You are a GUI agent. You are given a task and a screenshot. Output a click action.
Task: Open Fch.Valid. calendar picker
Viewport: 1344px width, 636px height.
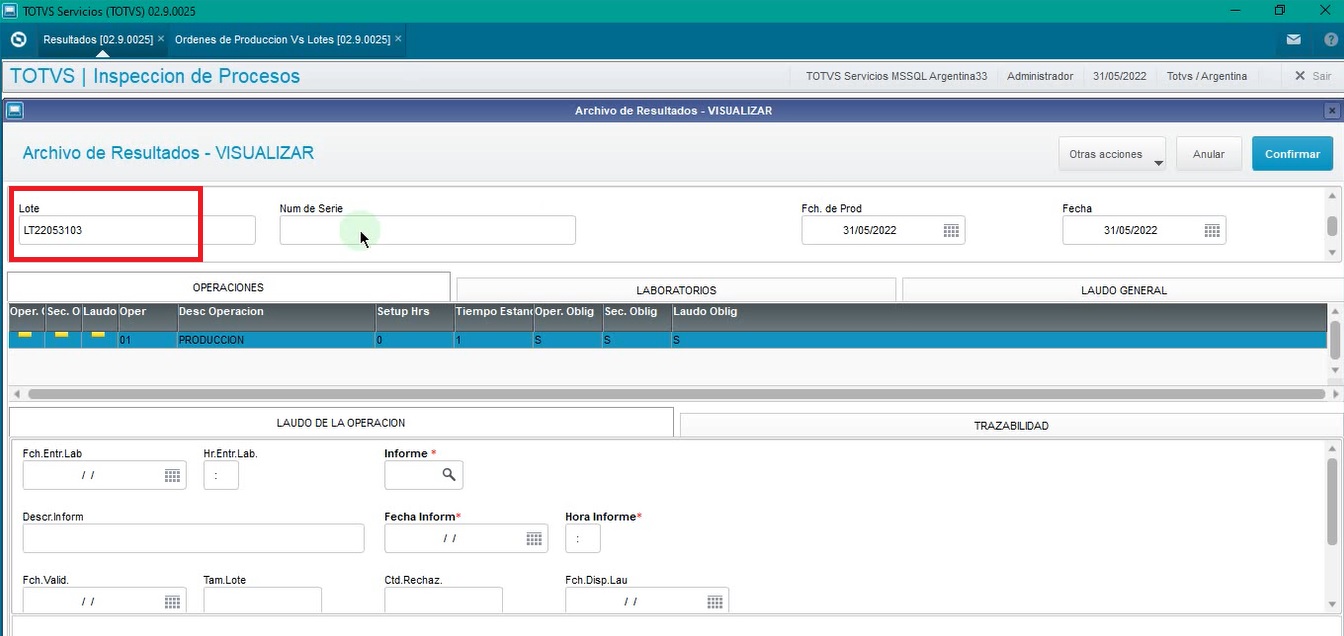pos(172,601)
